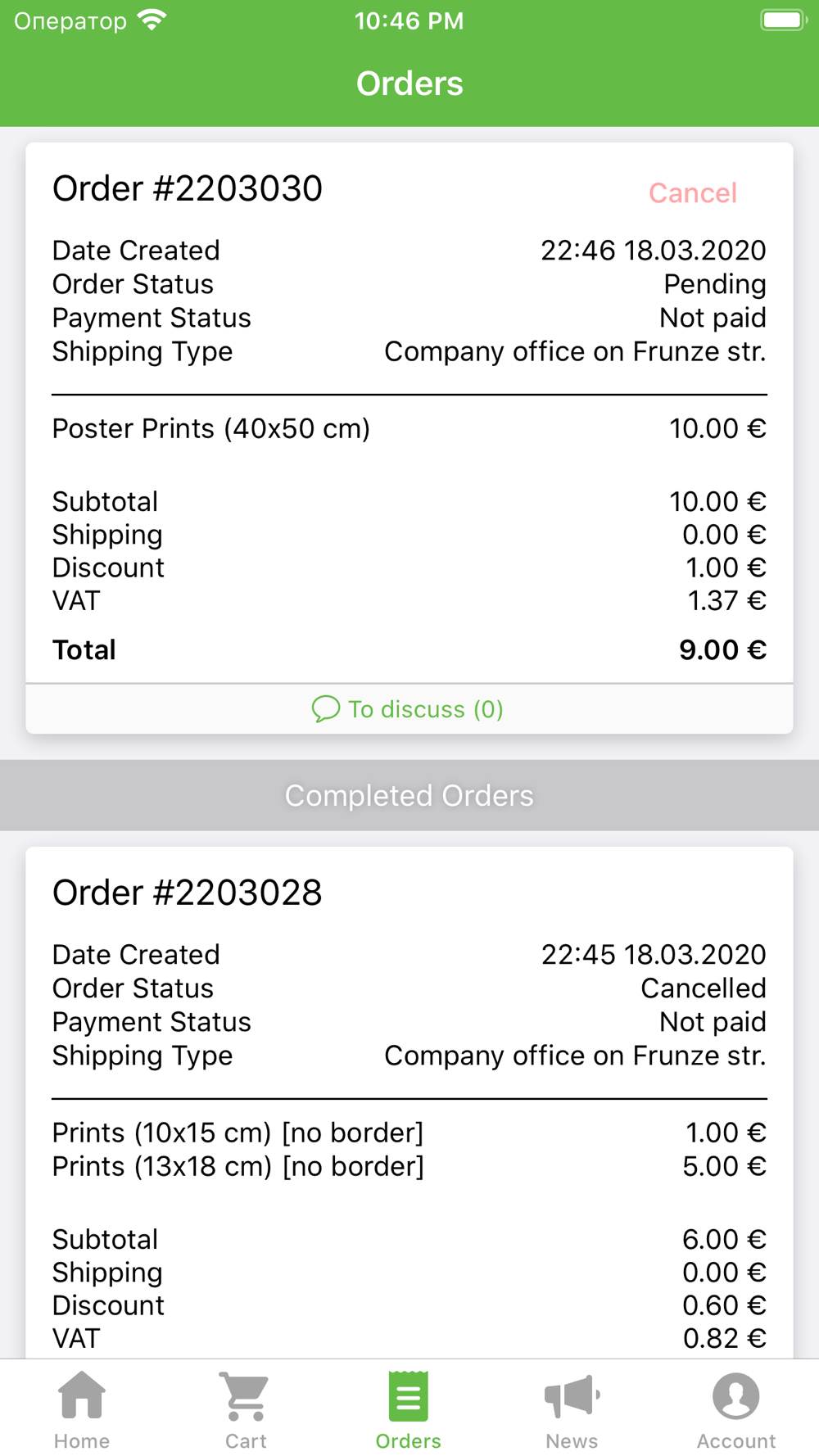This screenshot has width=819, height=1456.
Task: Tap Prints (13x18 cm) [no border] item
Action: [x=238, y=1166]
